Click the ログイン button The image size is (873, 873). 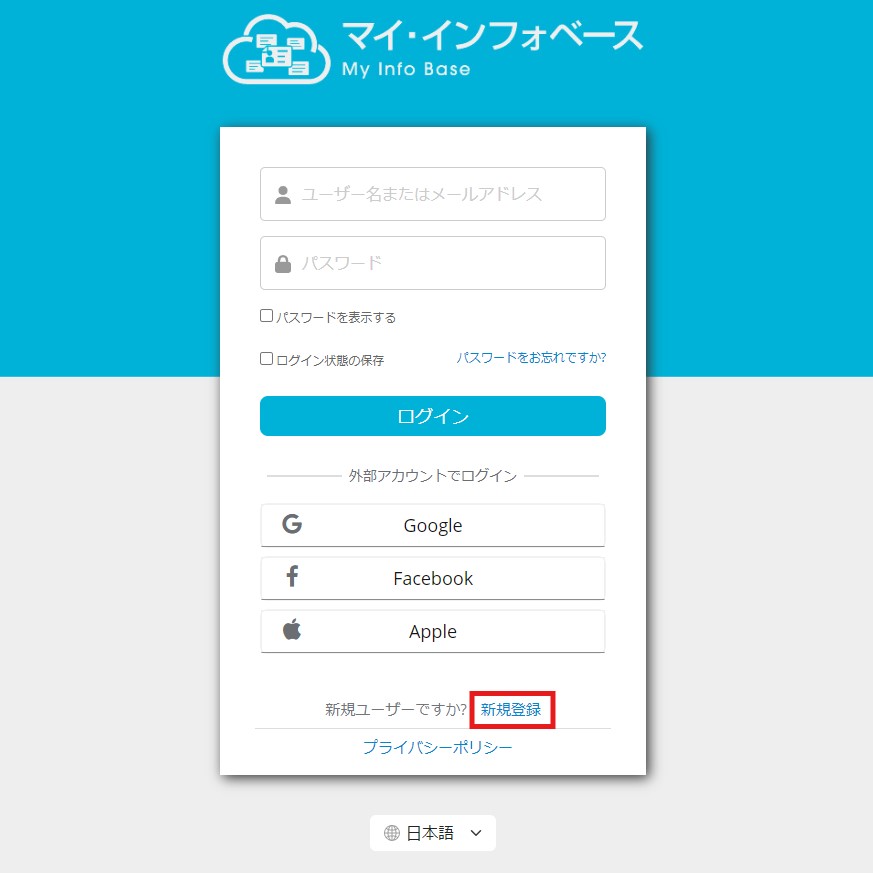point(433,416)
